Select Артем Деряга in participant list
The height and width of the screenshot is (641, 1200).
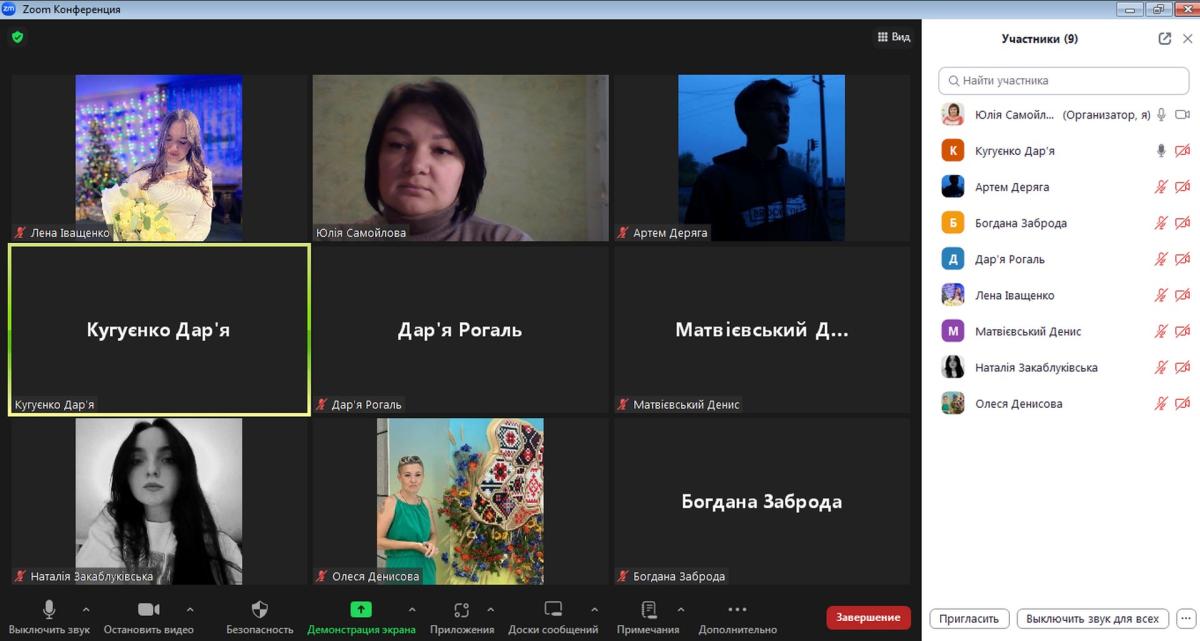tap(1012, 187)
